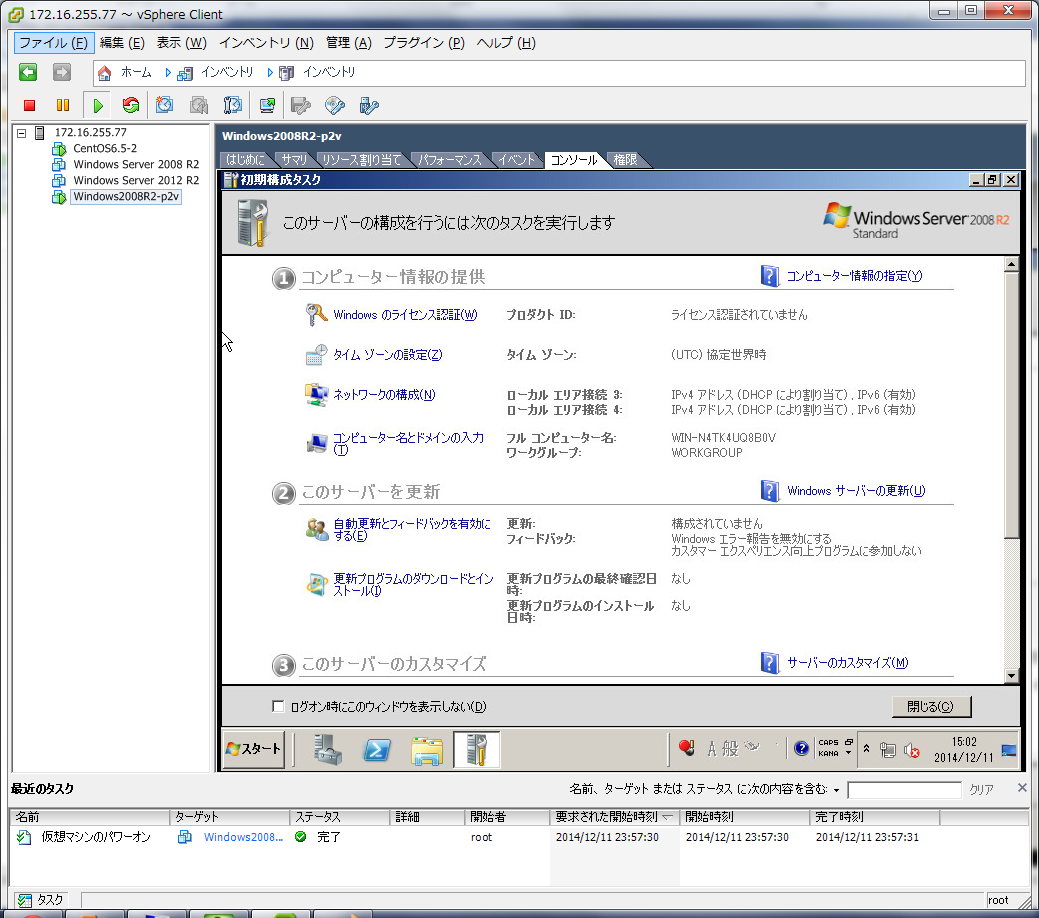Switch to the イベント tab
The height and width of the screenshot is (918, 1039).
click(516, 160)
